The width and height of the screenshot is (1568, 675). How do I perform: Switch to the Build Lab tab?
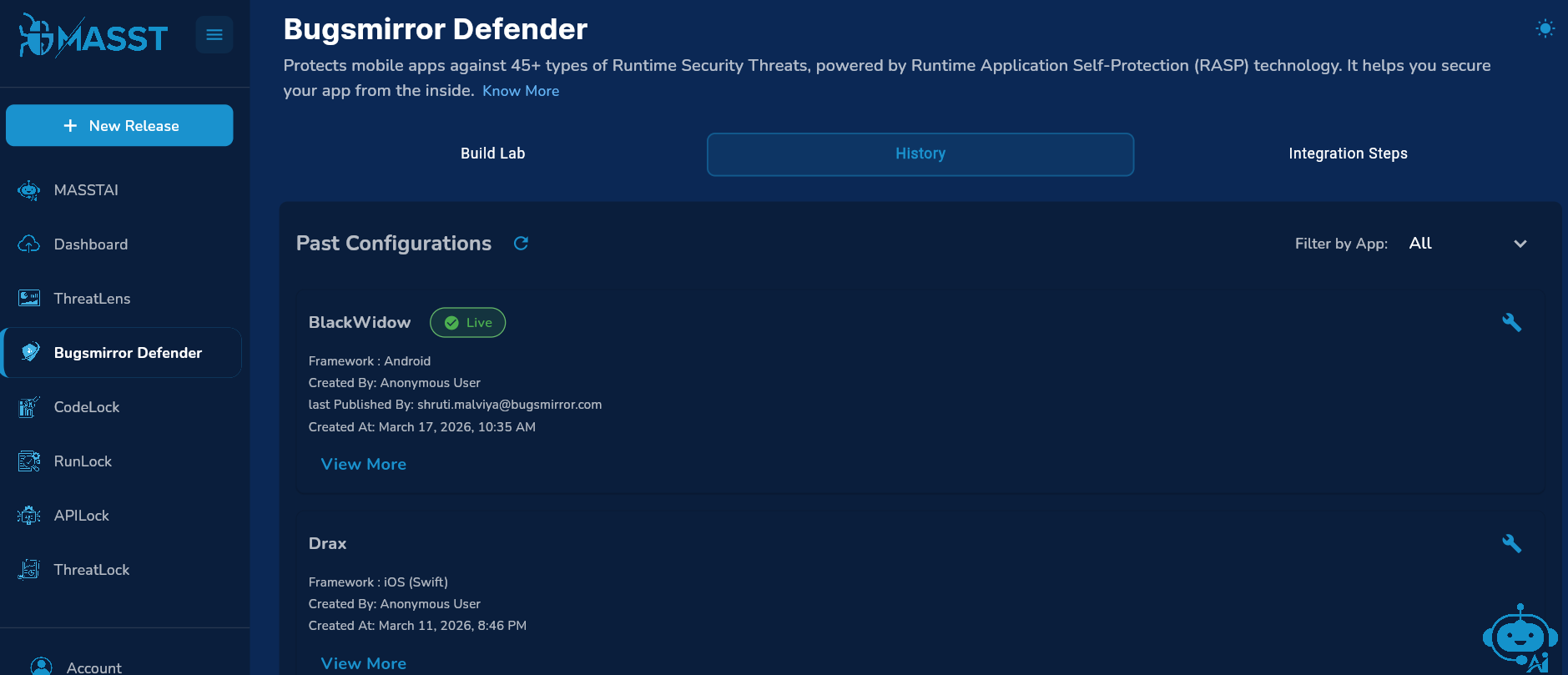[x=493, y=154]
